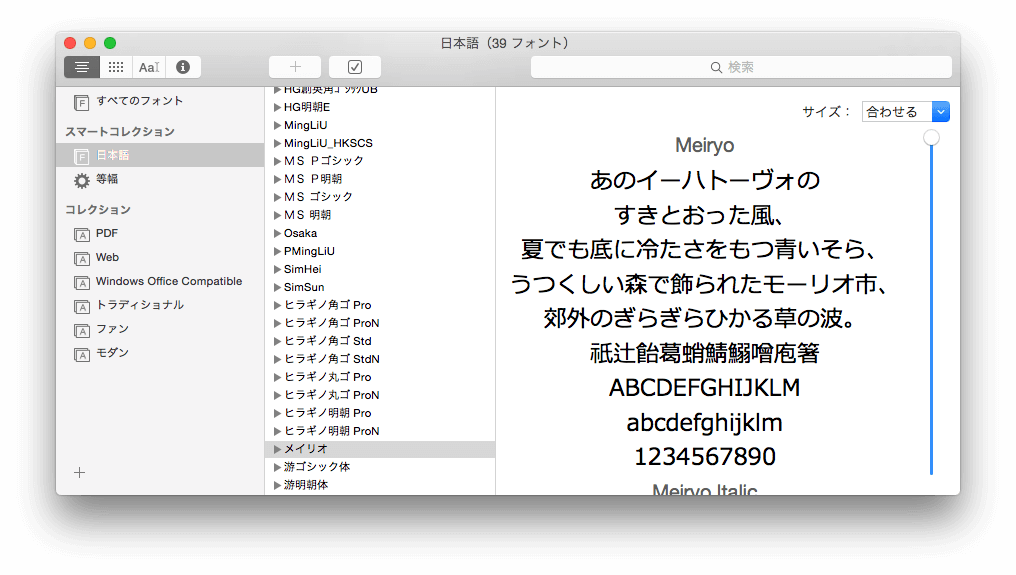This screenshot has height=575, width=1016.
Task: Expand the Osaka font family
Action: 277,233
